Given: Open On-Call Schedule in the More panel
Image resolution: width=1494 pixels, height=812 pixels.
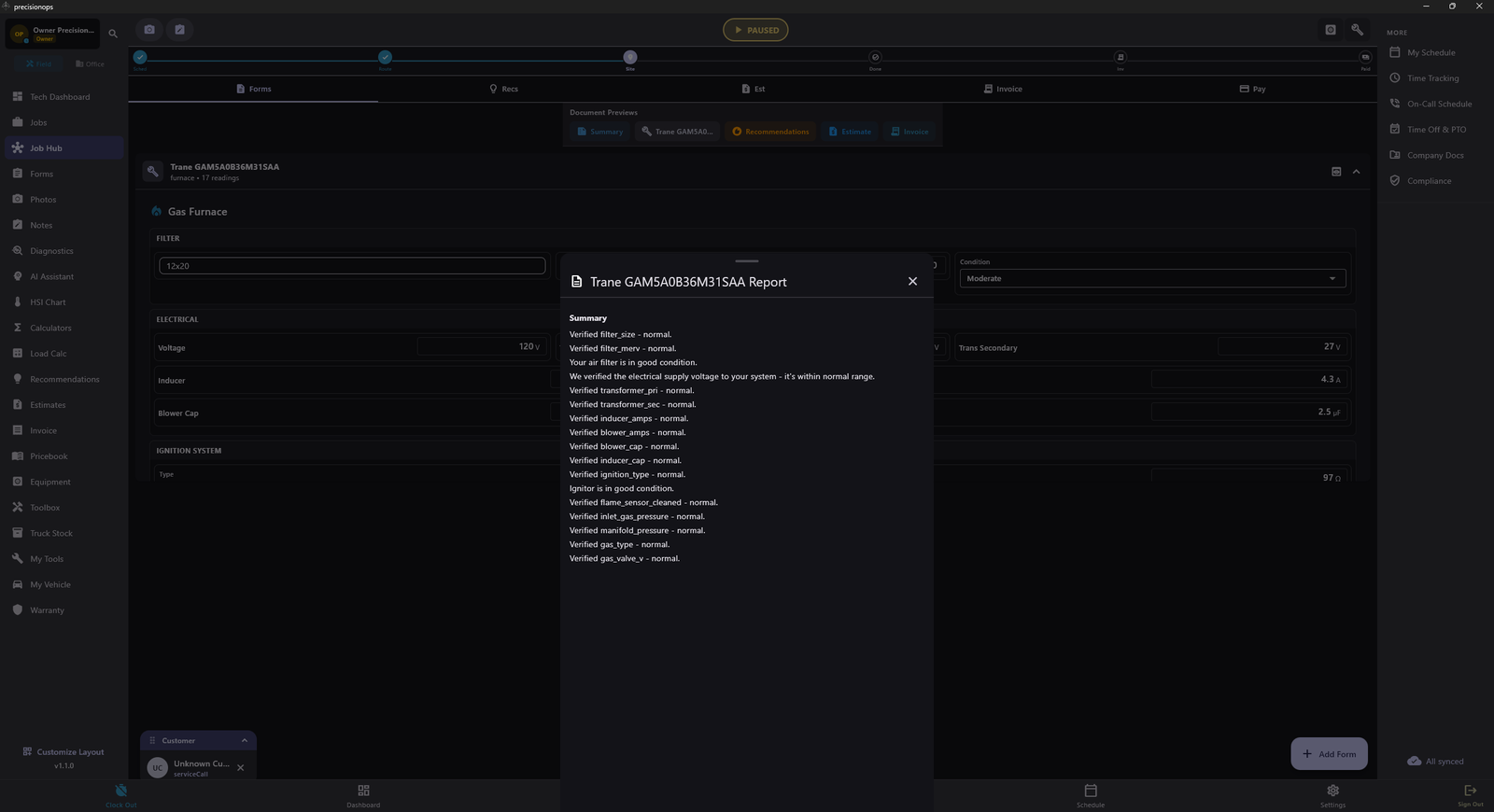Looking at the screenshot, I should point(1436,104).
